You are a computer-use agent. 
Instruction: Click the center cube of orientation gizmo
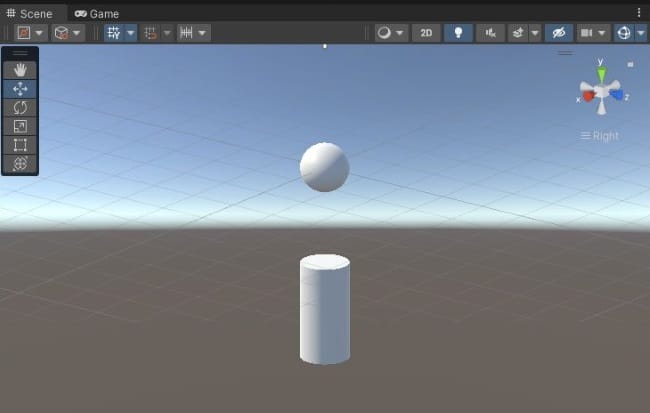tap(601, 91)
